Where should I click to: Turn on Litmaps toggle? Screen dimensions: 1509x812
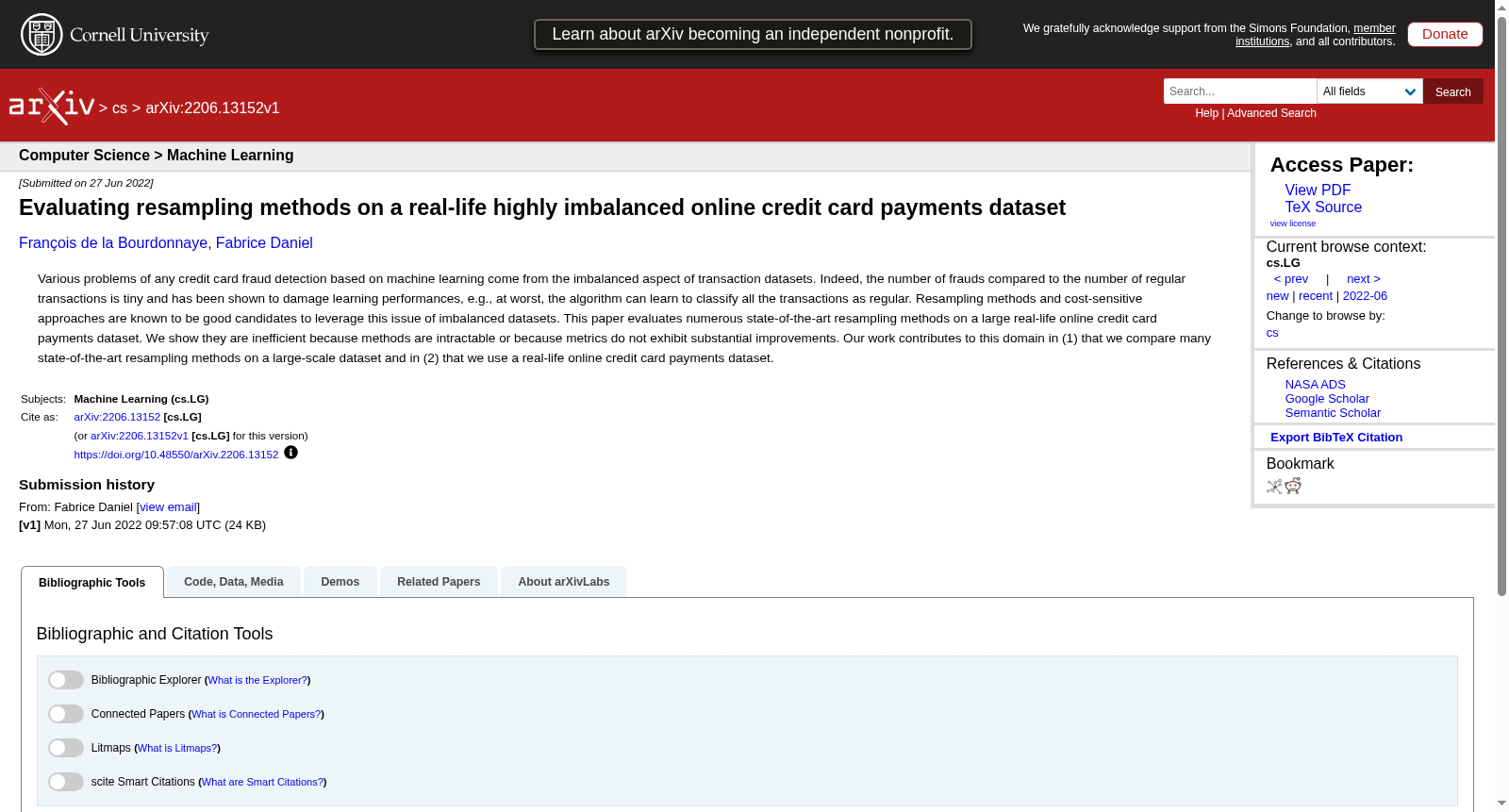(66, 748)
